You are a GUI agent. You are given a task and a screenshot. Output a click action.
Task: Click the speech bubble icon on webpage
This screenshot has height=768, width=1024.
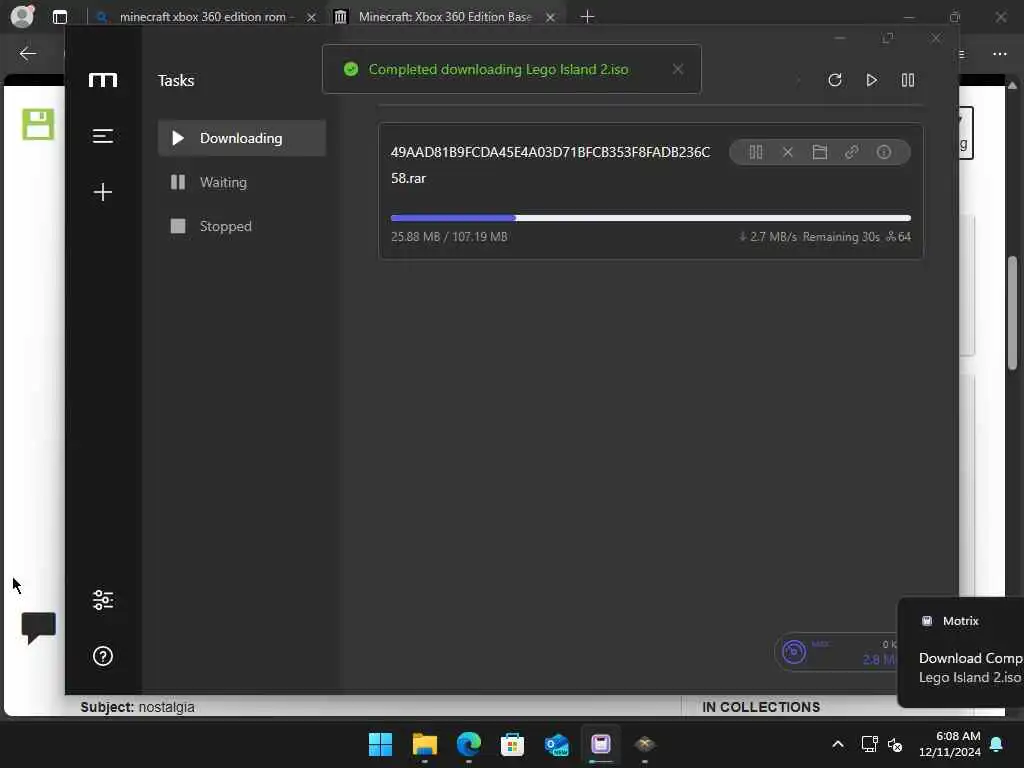[x=39, y=627]
